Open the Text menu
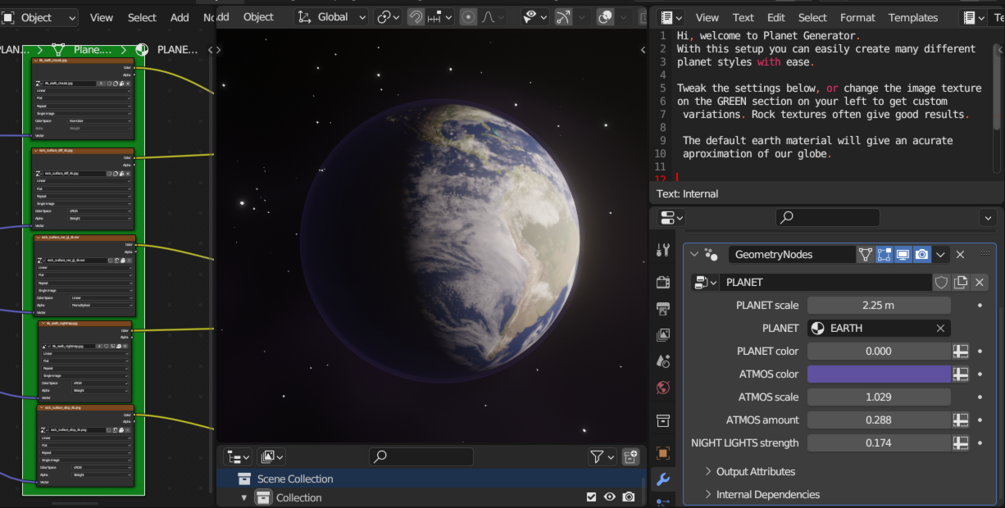This screenshot has width=1005, height=508. pyautogui.click(x=743, y=17)
